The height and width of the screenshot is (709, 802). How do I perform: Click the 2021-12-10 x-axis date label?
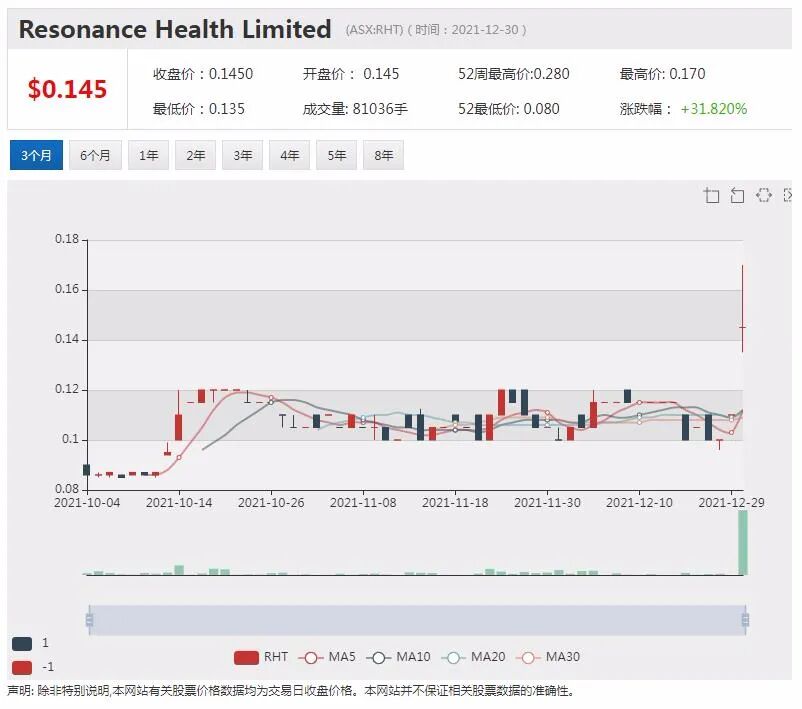point(639,502)
